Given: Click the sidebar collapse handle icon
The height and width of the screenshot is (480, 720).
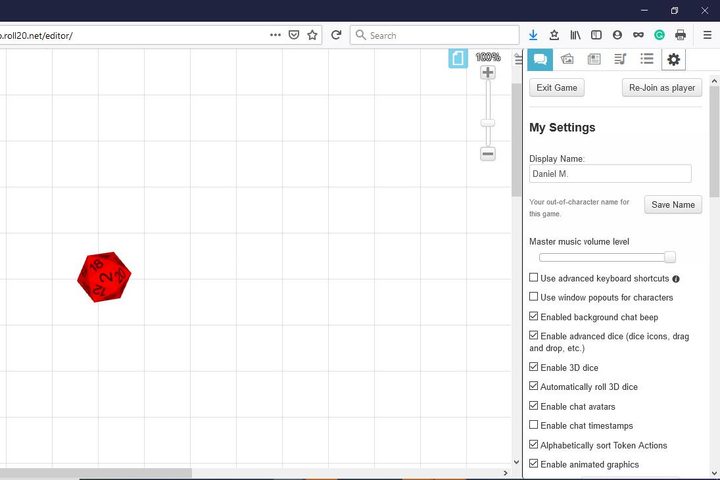Looking at the screenshot, I should click(x=518, y=59).
